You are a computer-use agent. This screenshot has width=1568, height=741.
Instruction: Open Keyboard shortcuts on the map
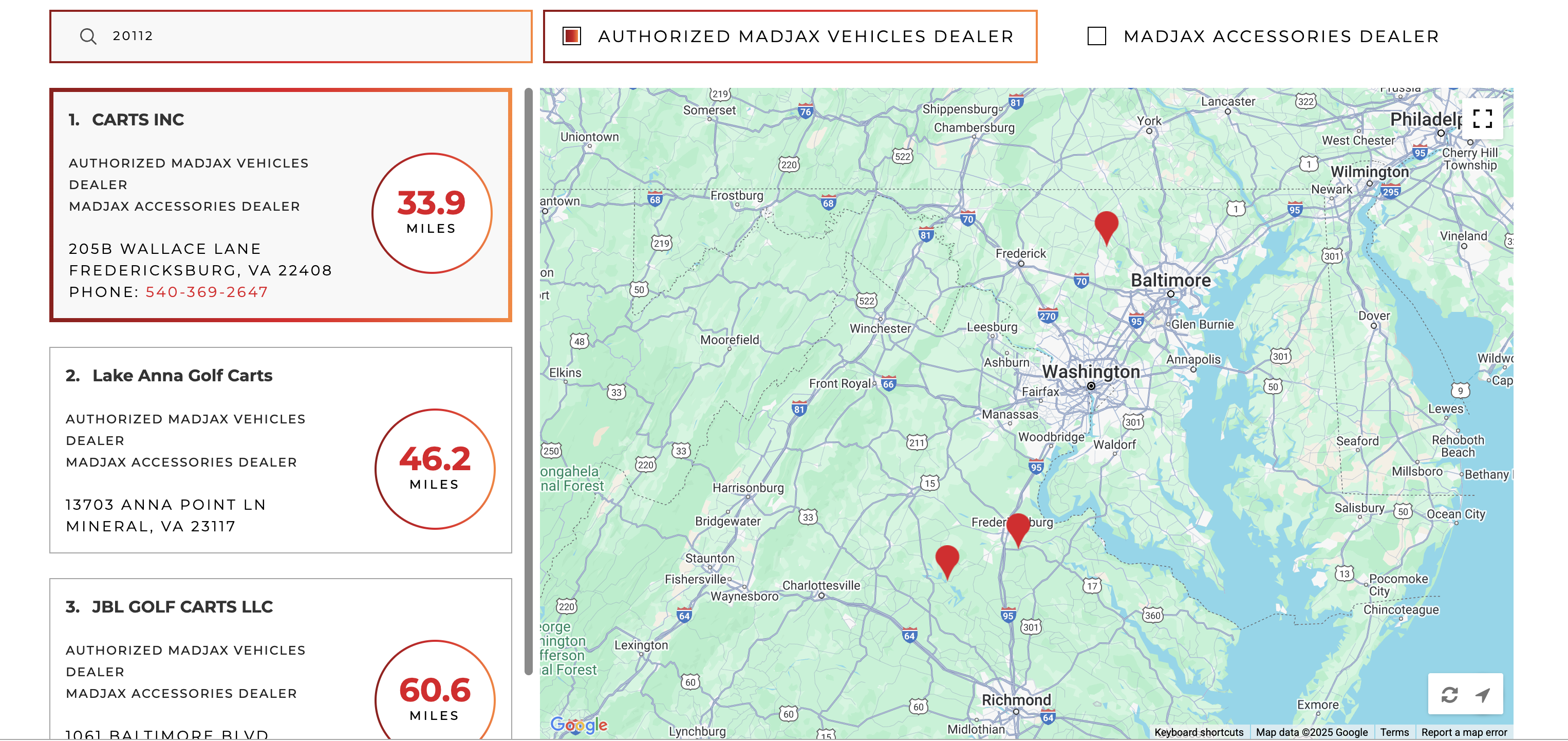(x=1199, y=732)
